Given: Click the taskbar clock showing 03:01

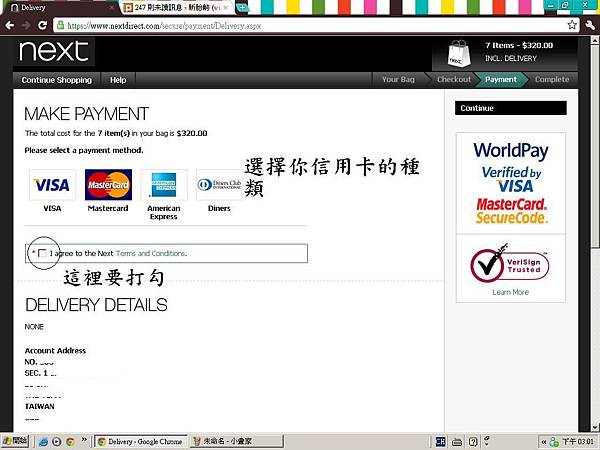Looking at the screenshot, I should 578,442.
